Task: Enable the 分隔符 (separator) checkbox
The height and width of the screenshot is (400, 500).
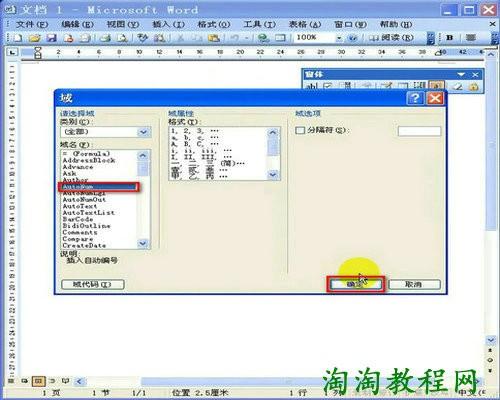Action: point(300,130)
